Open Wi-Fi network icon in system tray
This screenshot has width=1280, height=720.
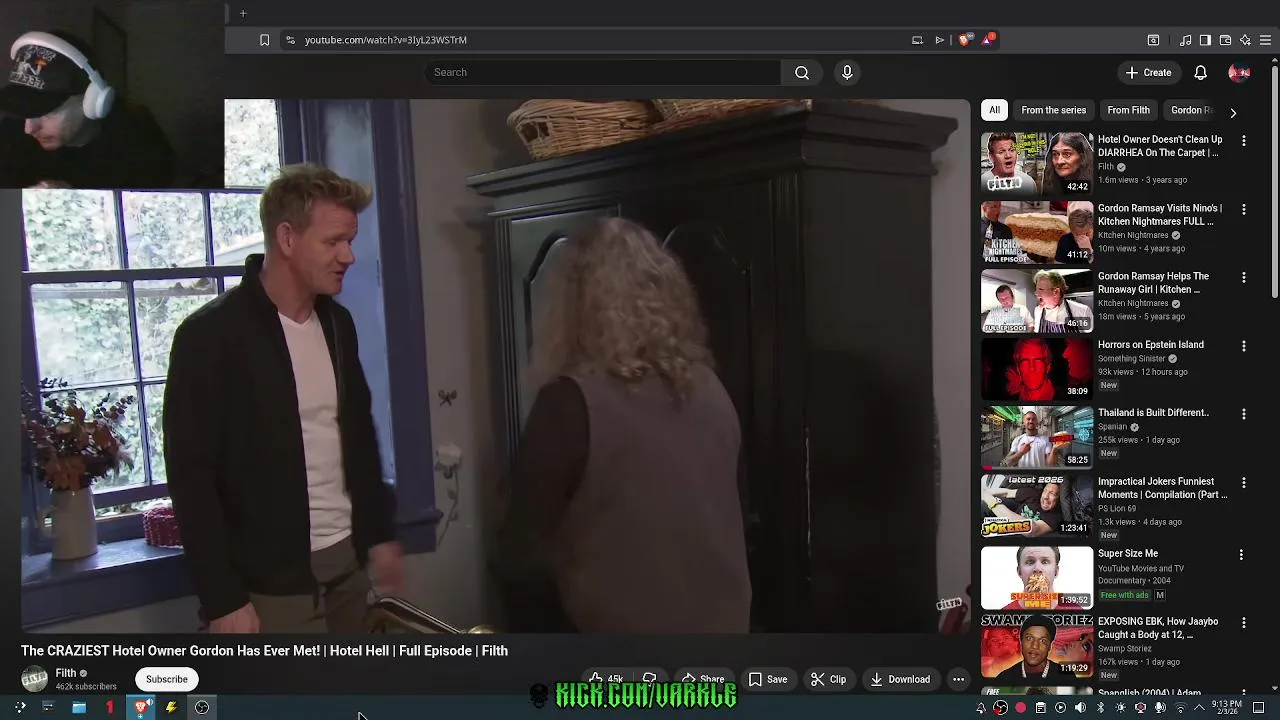1180,708
